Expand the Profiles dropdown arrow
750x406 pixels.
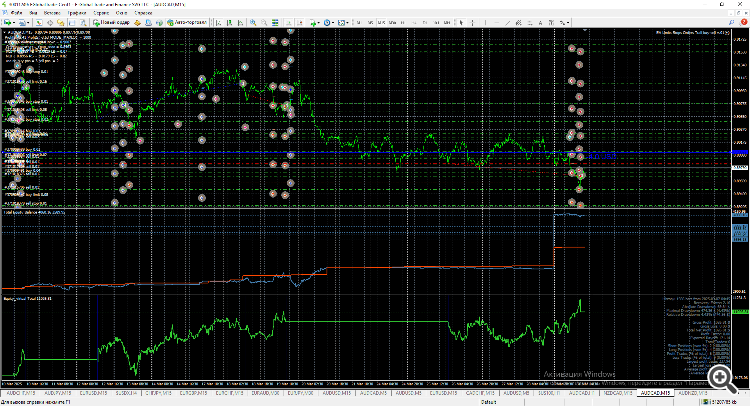28,22
